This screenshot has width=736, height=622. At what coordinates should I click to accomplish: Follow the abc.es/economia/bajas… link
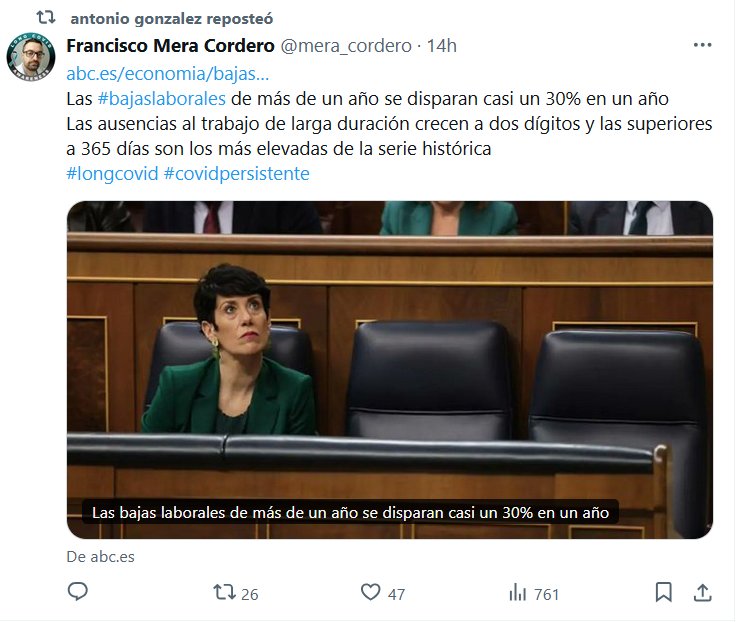coord(168,74)
